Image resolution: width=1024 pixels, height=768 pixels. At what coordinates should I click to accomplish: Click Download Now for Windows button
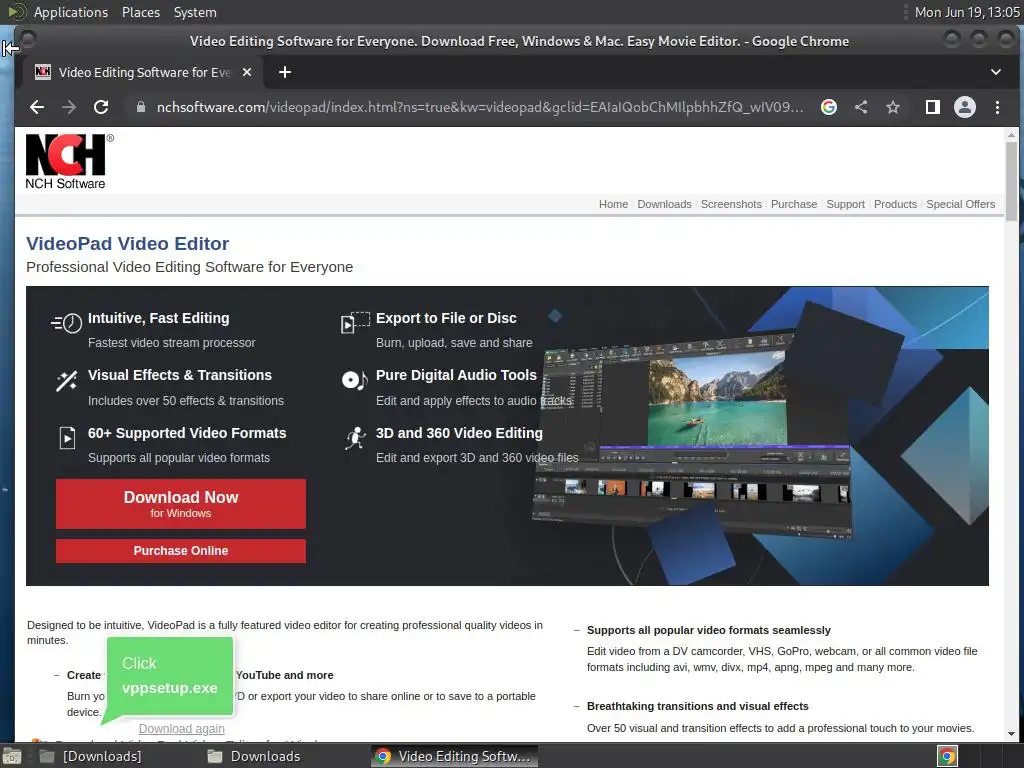tap(181, 504)
